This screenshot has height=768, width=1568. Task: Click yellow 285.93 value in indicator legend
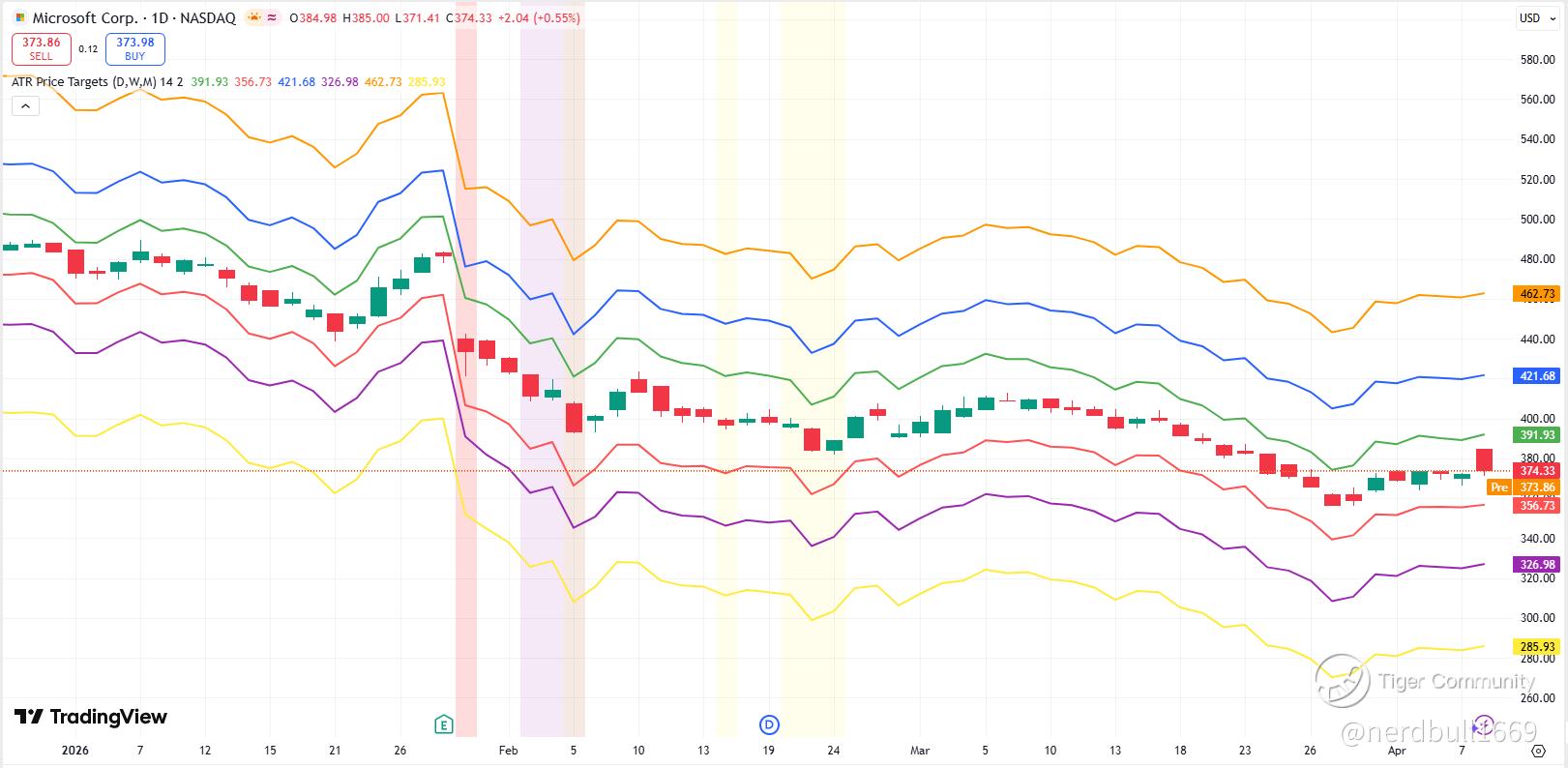427,82
